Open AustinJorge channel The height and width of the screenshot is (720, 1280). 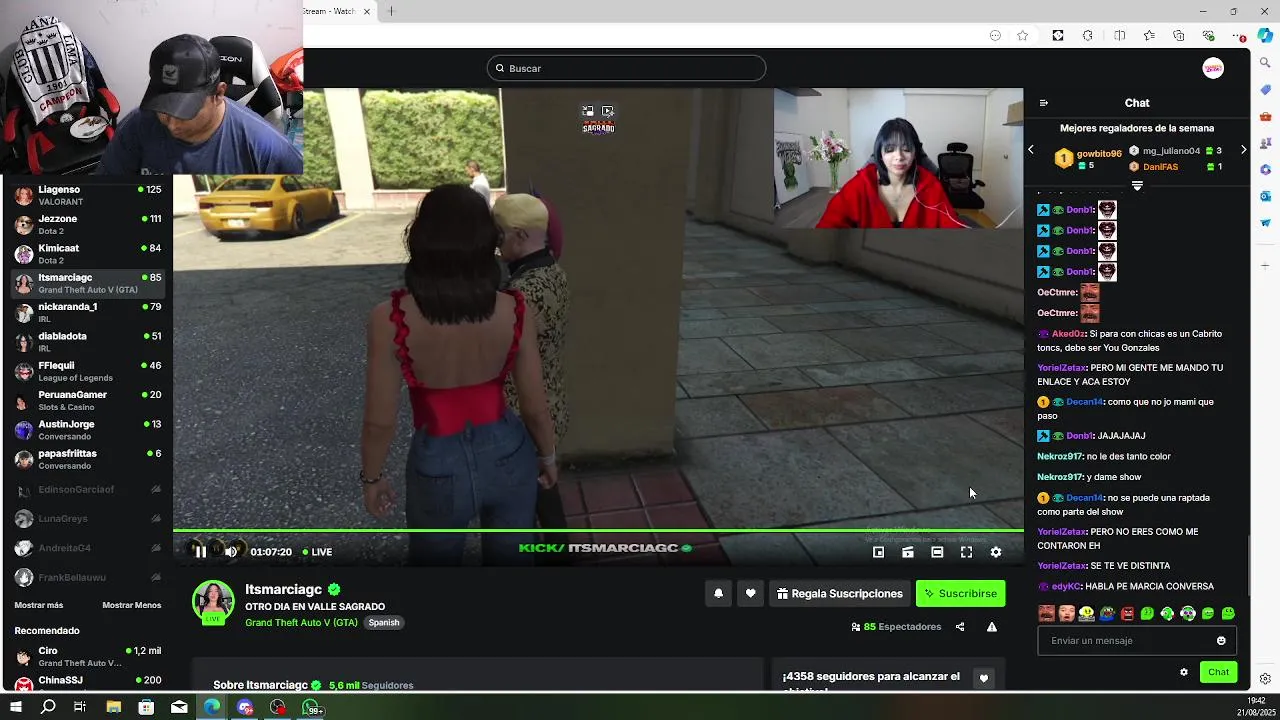(x=88, y=429)
